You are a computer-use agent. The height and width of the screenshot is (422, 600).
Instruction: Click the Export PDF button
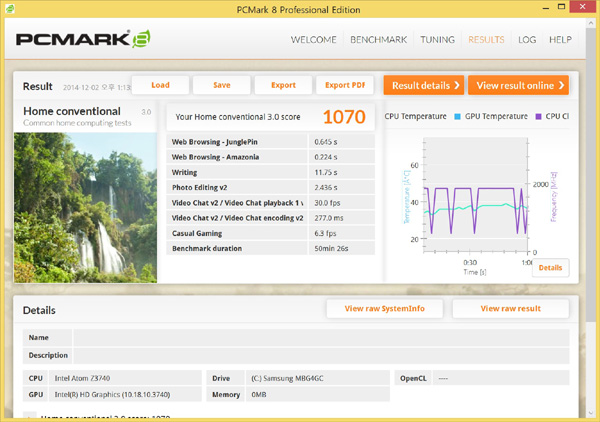tap(345, 85)
